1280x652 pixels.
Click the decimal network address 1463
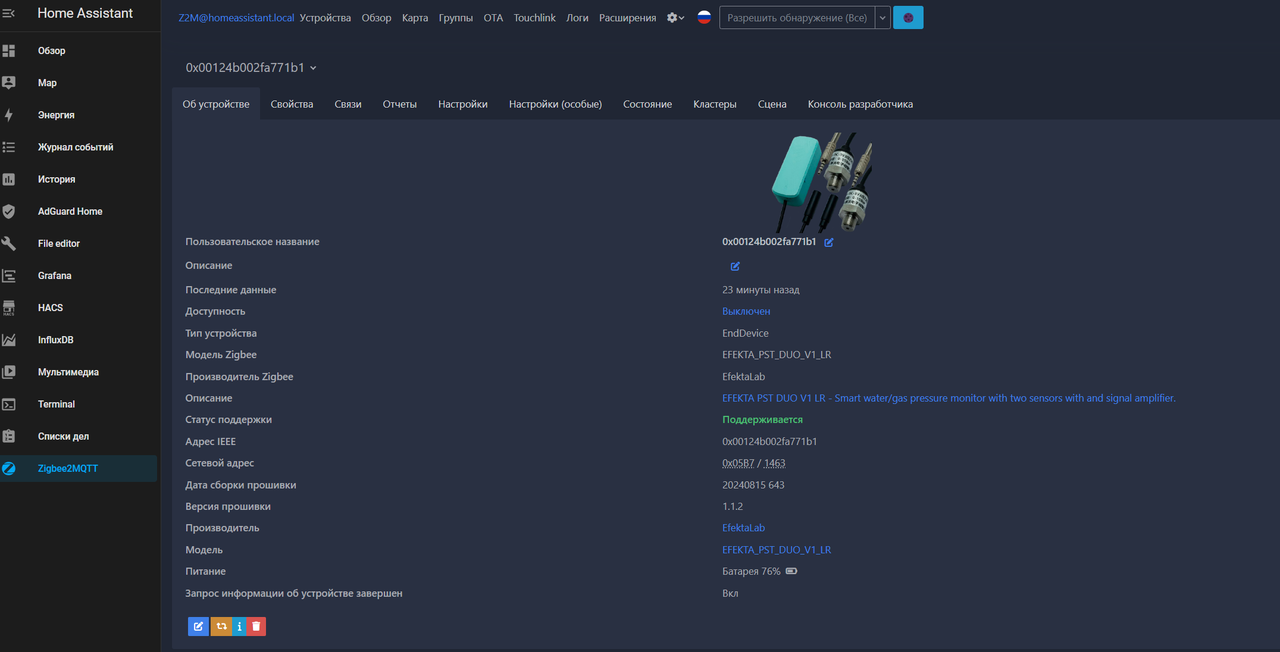pyautogui.click(x=774, y=464)
